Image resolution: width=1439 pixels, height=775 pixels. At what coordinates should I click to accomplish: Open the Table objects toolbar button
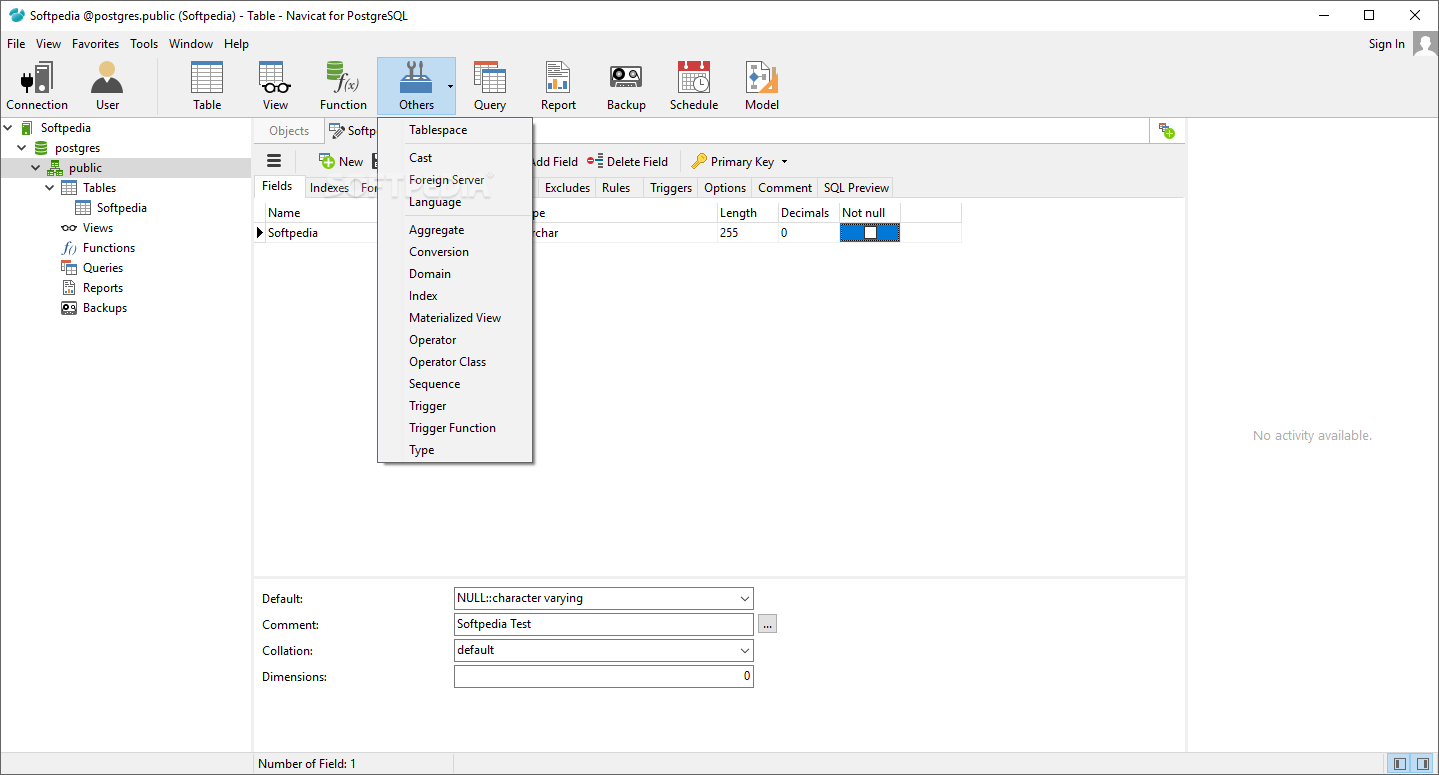(207, 86)
